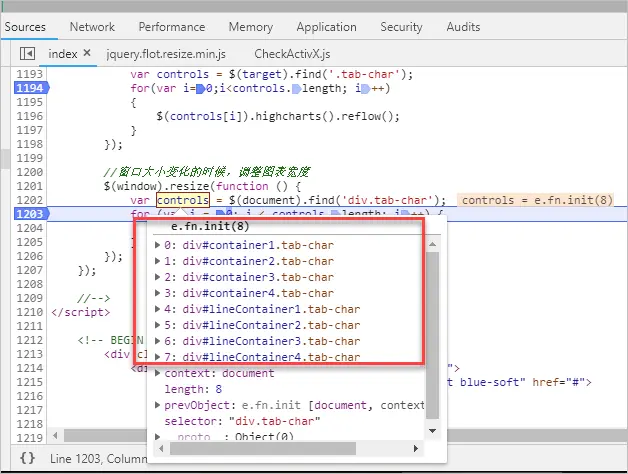Viewport: 628px width, 474px height.
Task: Expand item 0 div#container1.tab-char
Action: (x=158, y=245)
